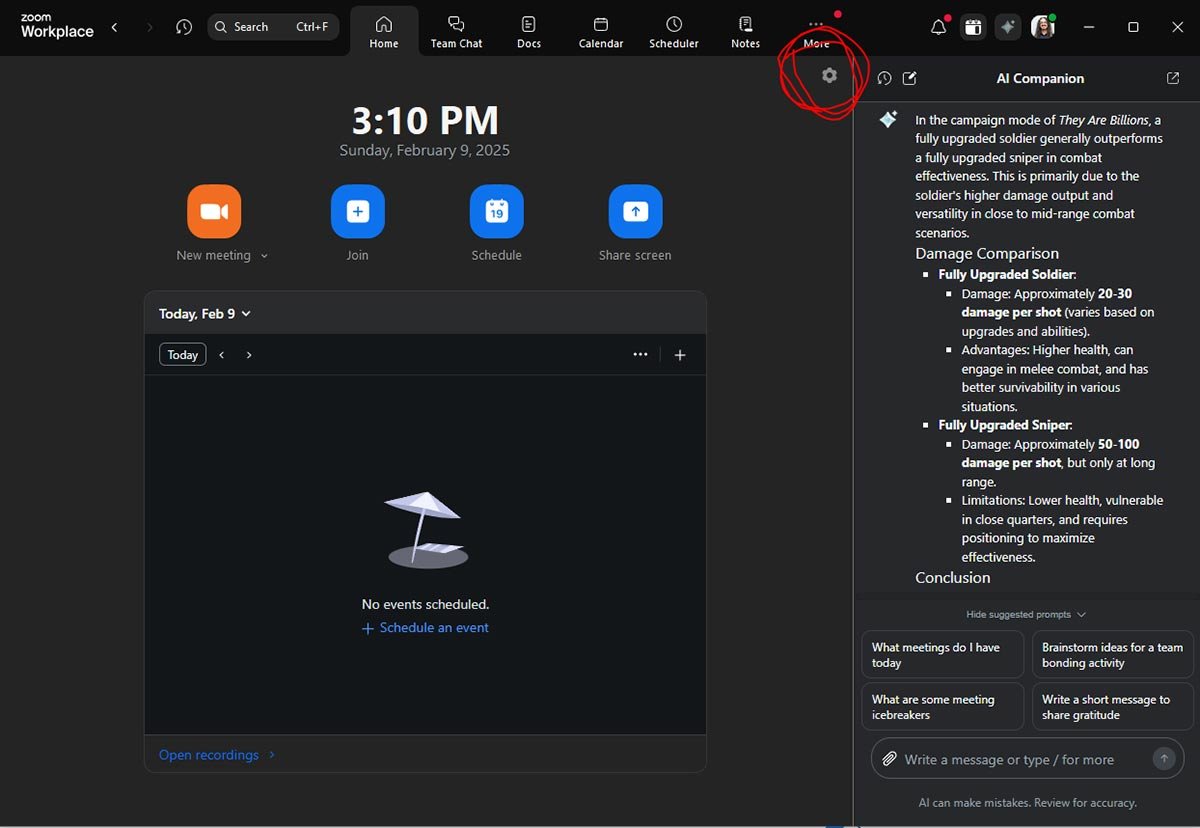Viewport: 1200px width, 828px height.
Task: Open calendar panel more options dots
Action: pyautogui.click(x=640, y=355)
